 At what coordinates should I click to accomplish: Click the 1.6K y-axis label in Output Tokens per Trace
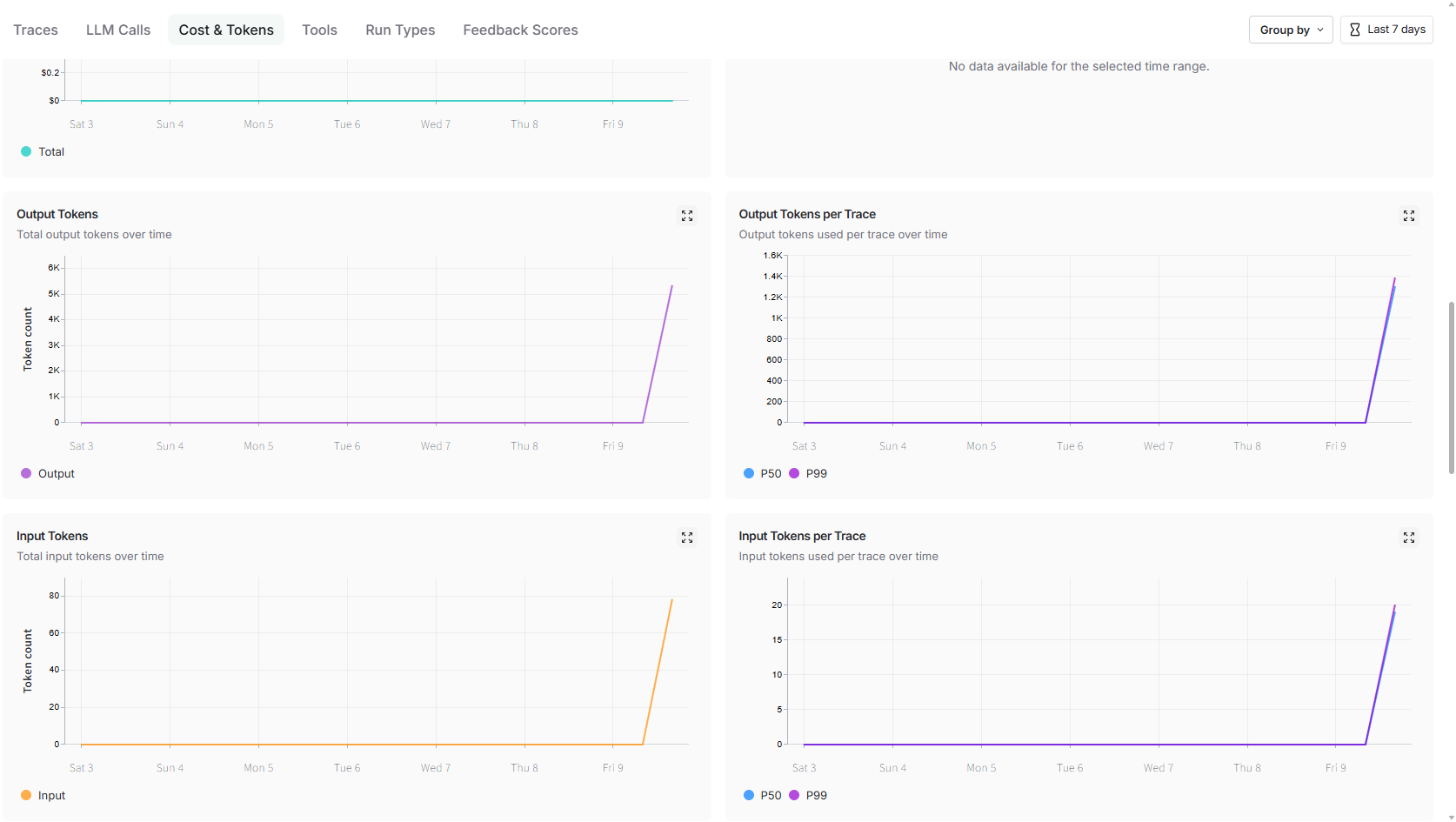773,256
